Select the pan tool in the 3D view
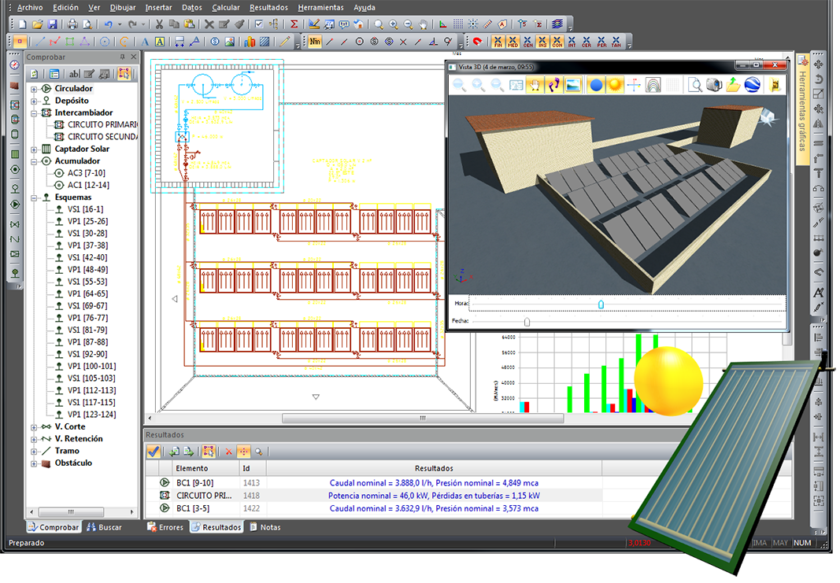The width and height of the screenshot is (840, 583). [x=534, y=85]
